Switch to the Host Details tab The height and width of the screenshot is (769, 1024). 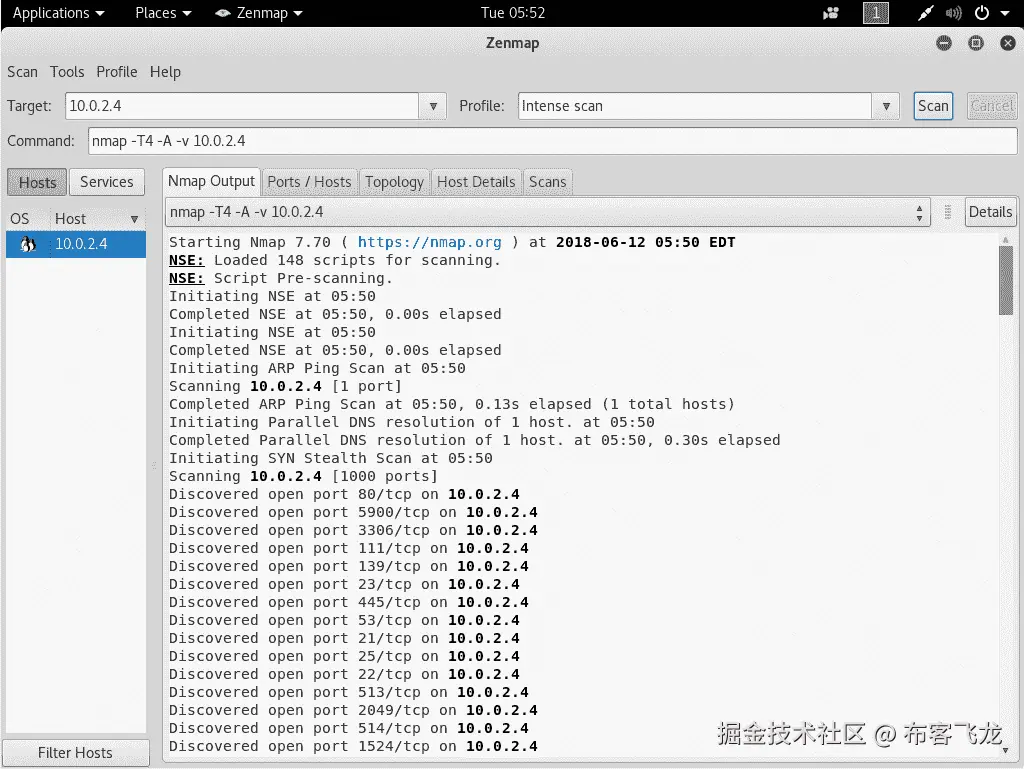(x=476, y=182)
